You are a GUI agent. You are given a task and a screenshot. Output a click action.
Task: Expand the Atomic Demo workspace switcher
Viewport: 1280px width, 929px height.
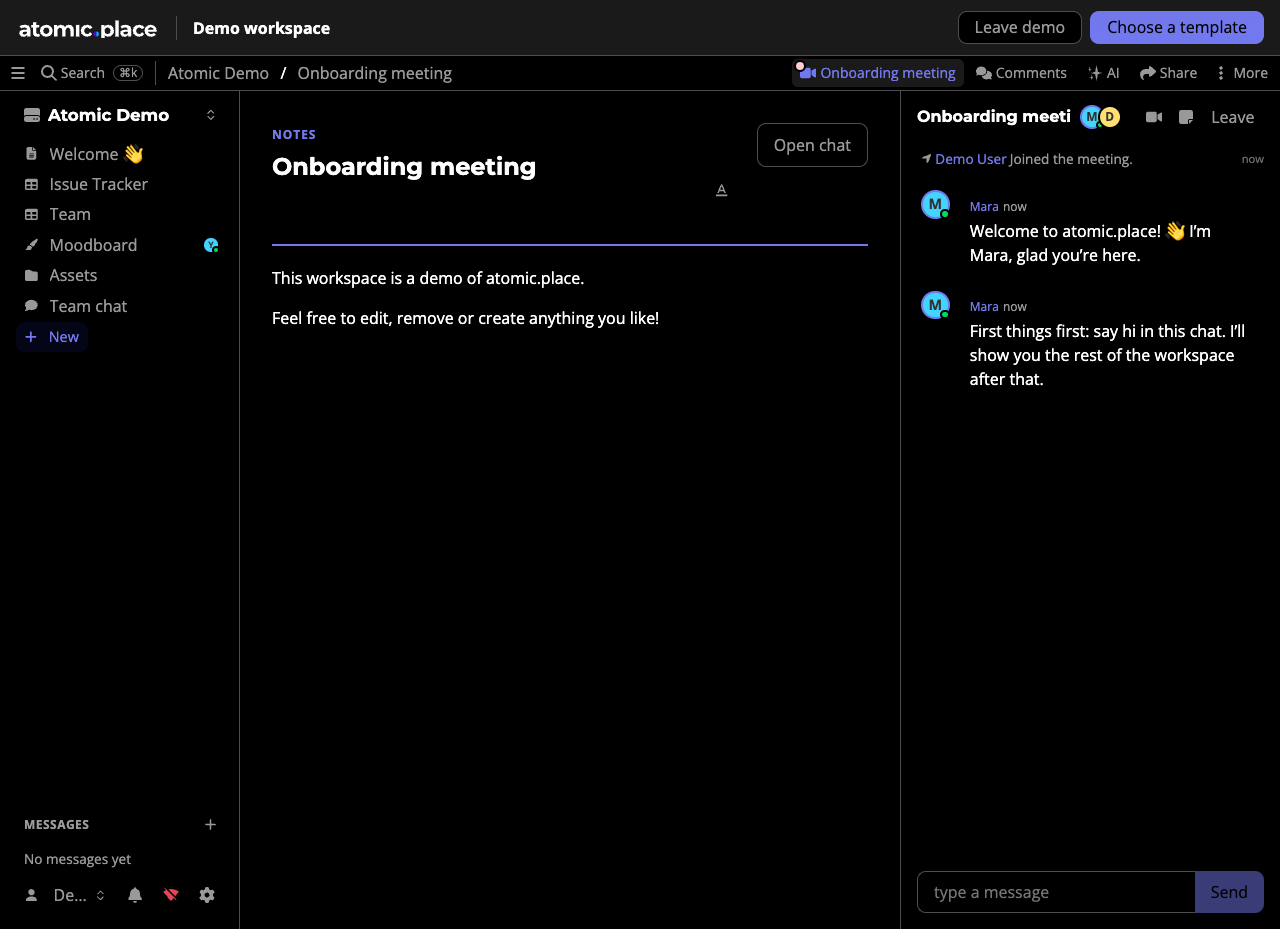(x=211, y=115)
